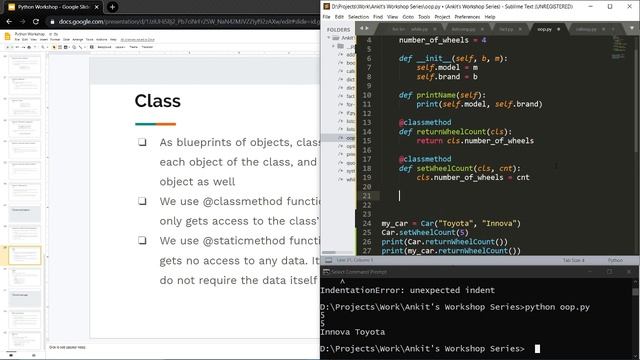This screenshot has height=360, width=640.
Task: Open the Goto menu in Sublime Text
Action: (x=408, y=17)
